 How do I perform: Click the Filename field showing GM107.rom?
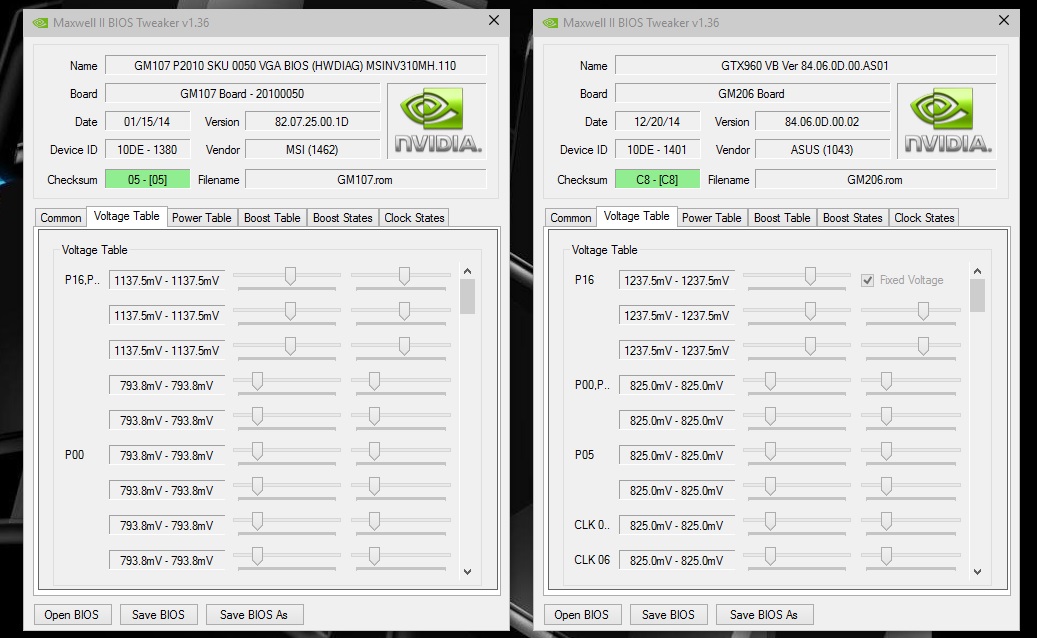pos(366,180)
